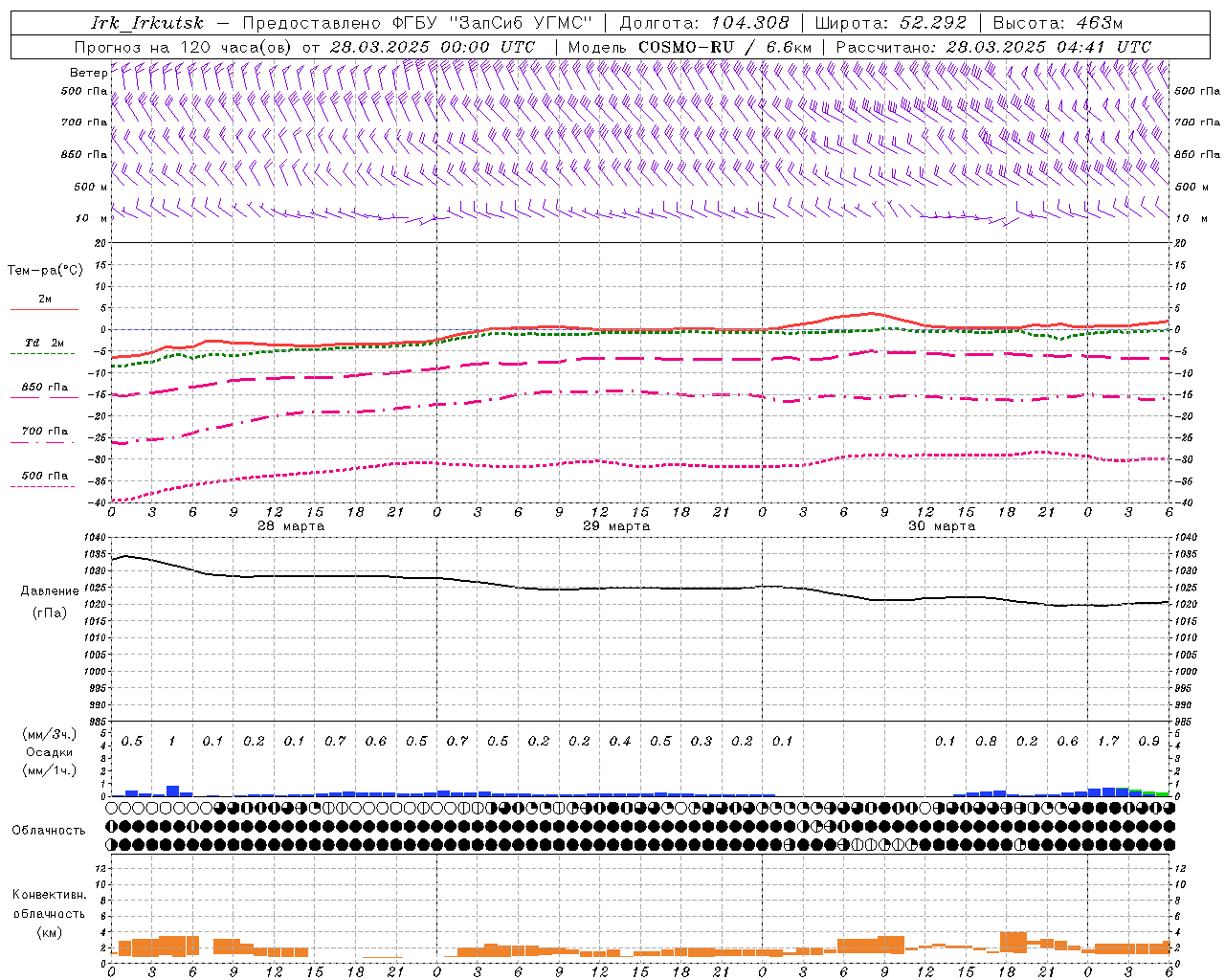Click the (мм/3ч.) unit label
This screenshot has height=980, width=1225.
[50, 734]
